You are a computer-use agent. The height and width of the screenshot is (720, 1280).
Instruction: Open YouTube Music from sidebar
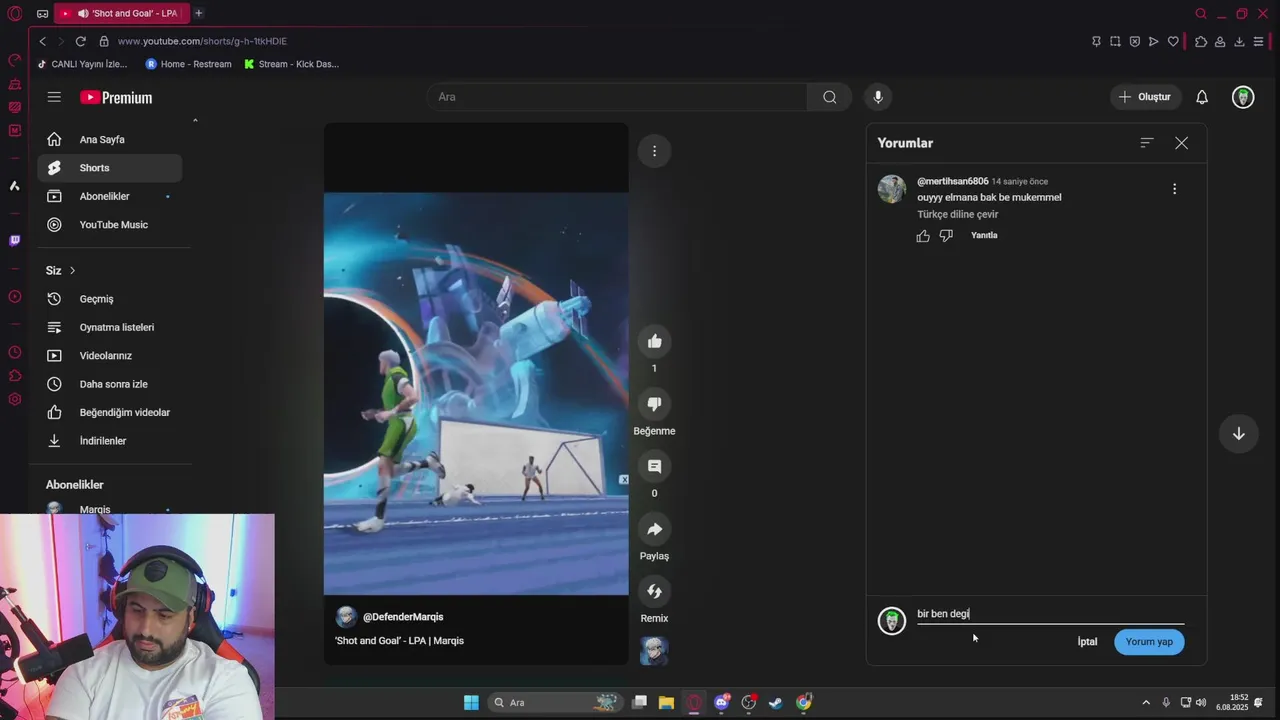pos(110,225)
